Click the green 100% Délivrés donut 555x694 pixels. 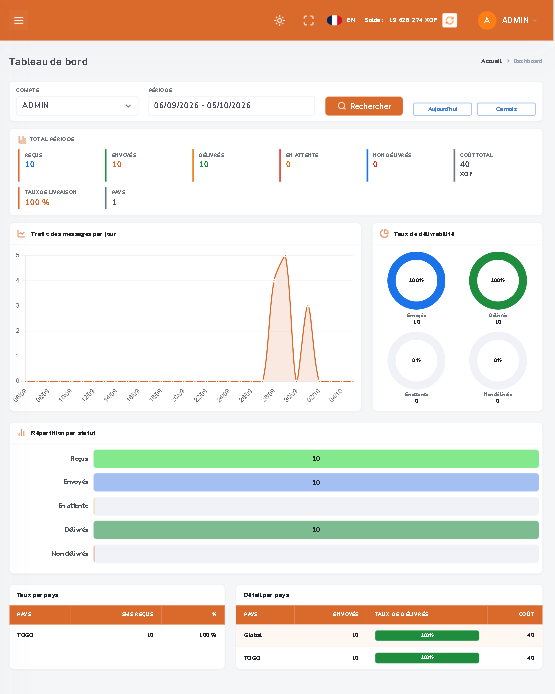tap(497, 280)
